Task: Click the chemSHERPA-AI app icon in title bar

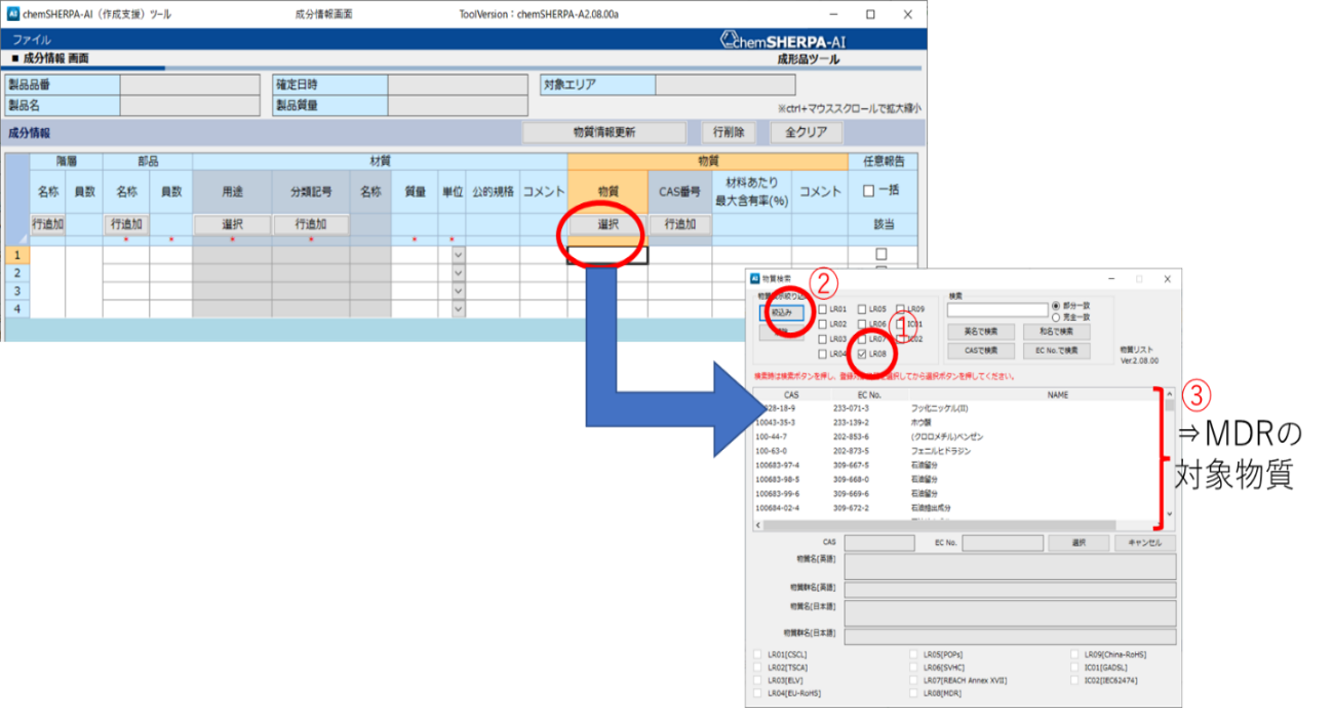Action: [x=12, y=14]
